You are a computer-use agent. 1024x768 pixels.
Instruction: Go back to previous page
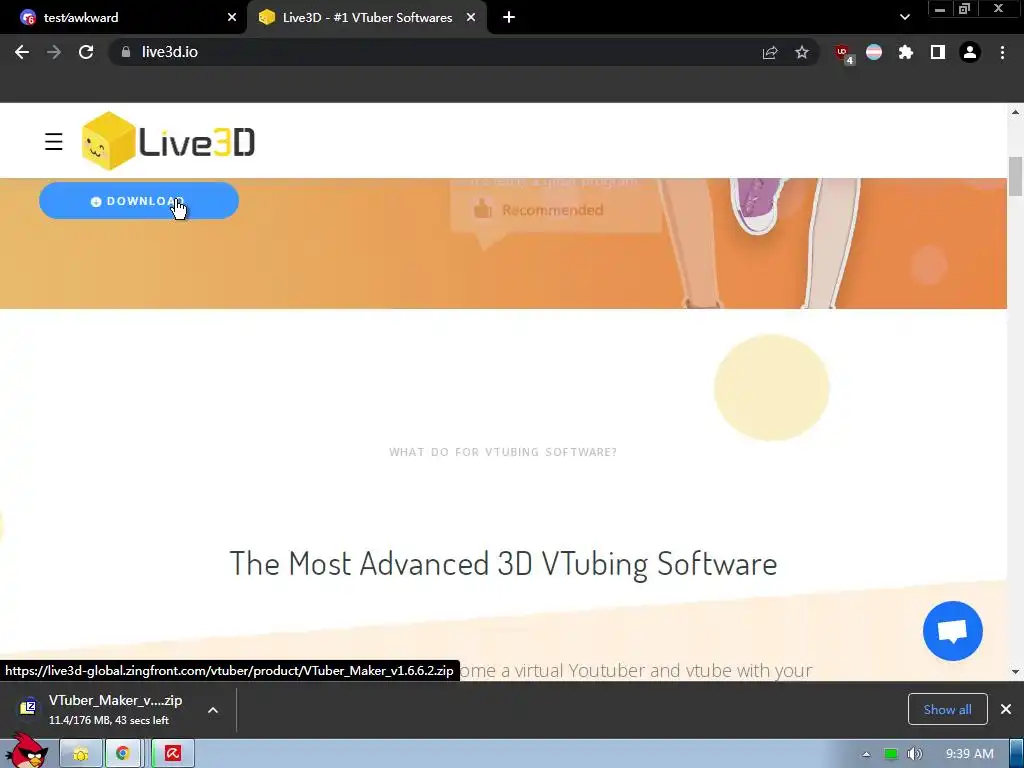[x=22, y=52]
